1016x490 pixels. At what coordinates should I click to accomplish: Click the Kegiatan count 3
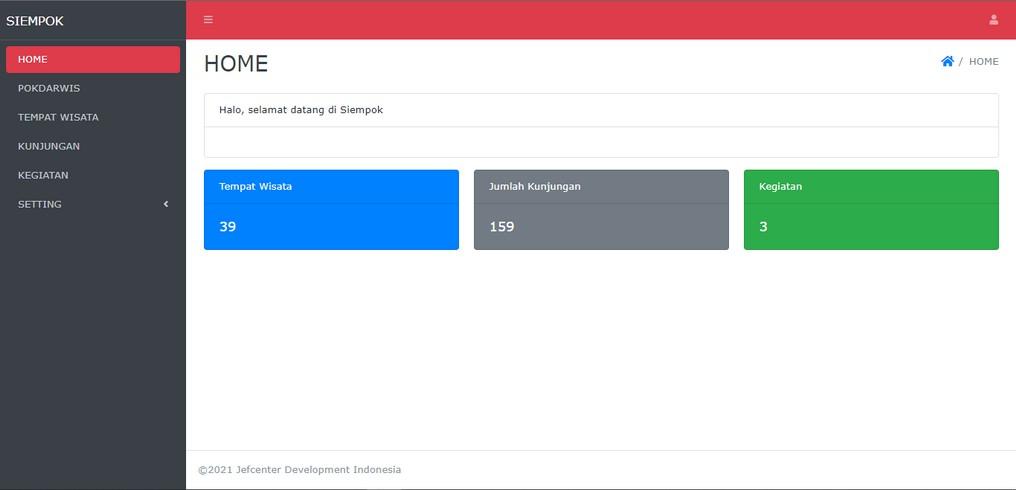[x=763, y=227]
